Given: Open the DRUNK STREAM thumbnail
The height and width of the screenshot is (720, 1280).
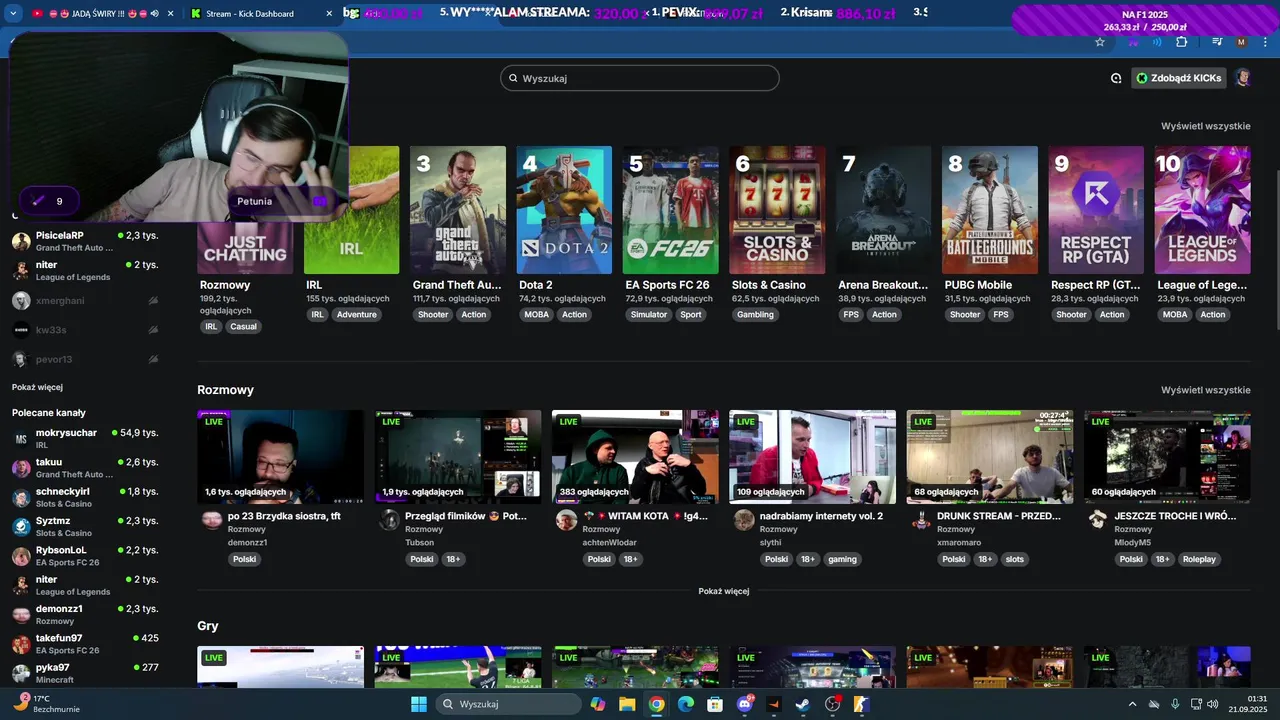Looking at the screenshot, I should (x=990, y=456).
